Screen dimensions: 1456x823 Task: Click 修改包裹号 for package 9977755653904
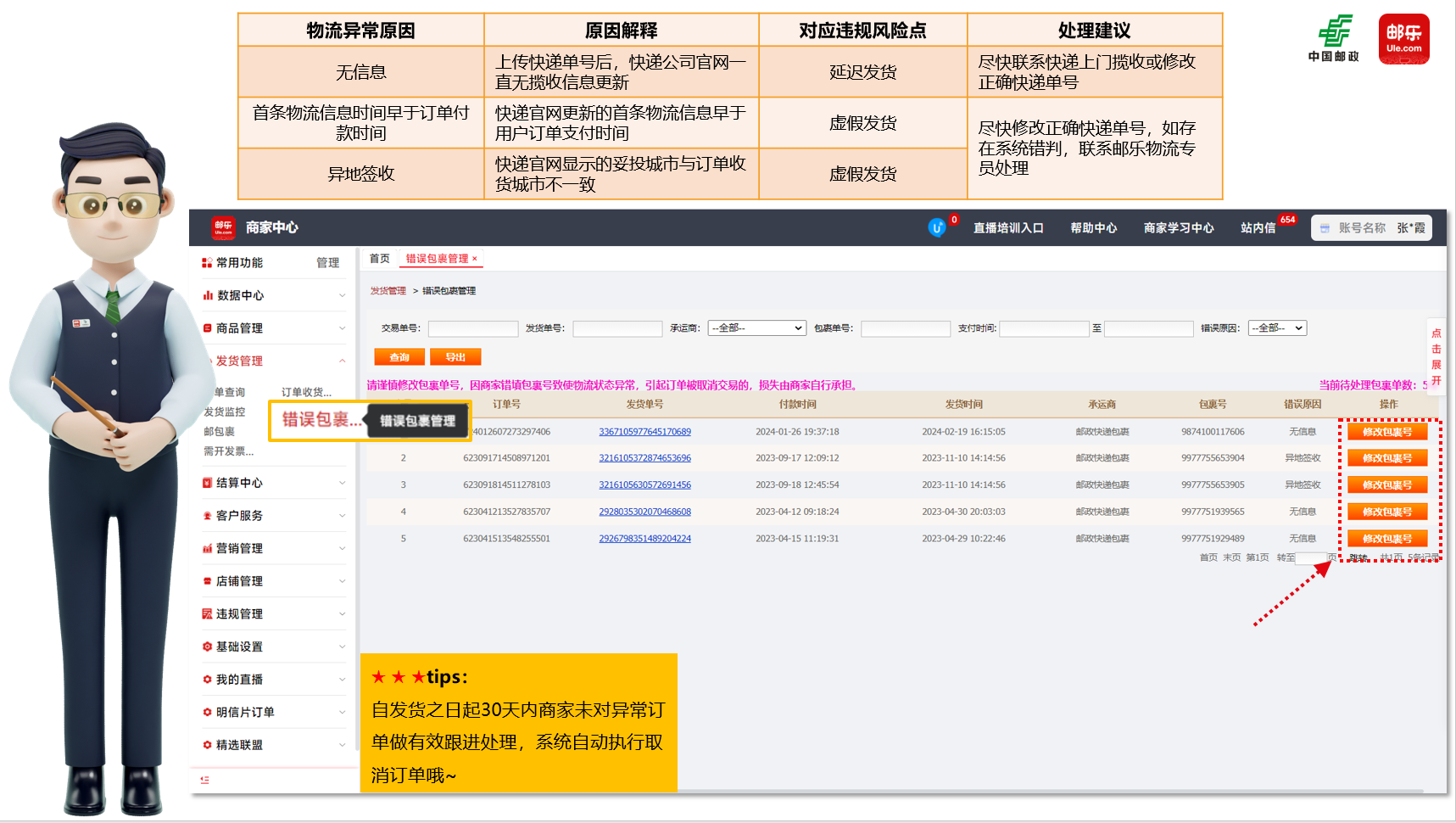click(1387, 458)
